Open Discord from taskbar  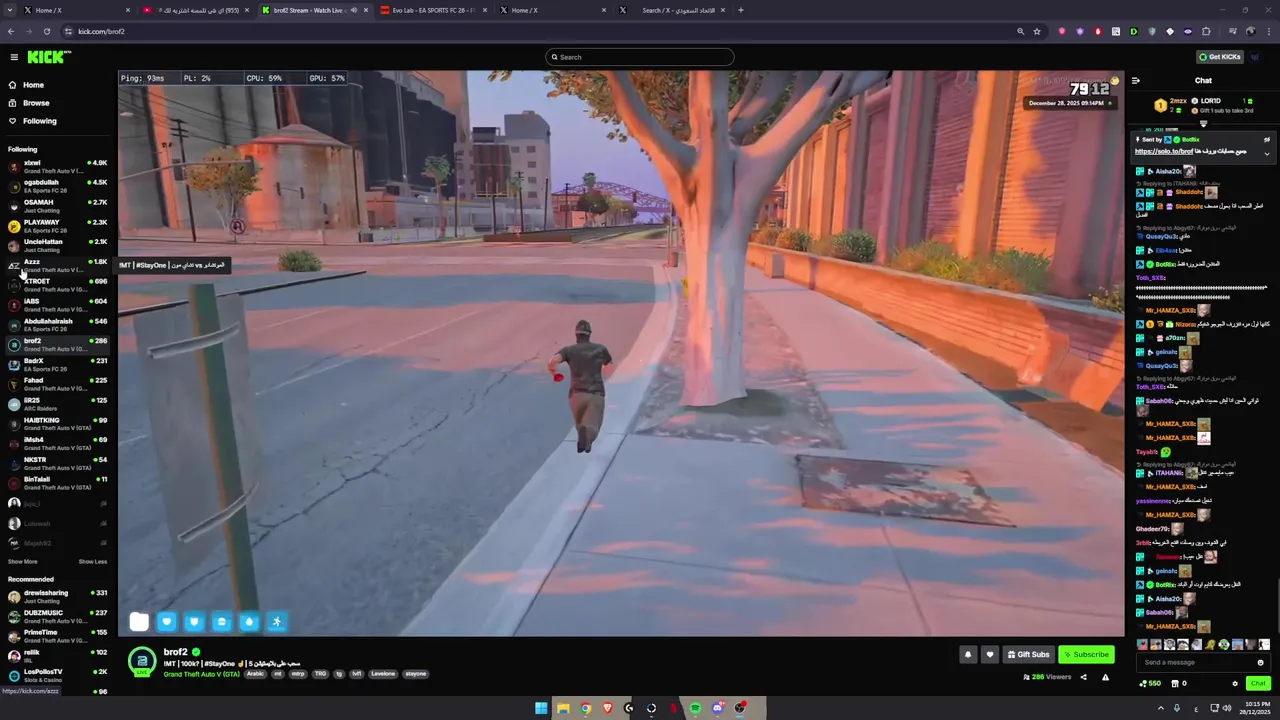click(x=717, y=708)
